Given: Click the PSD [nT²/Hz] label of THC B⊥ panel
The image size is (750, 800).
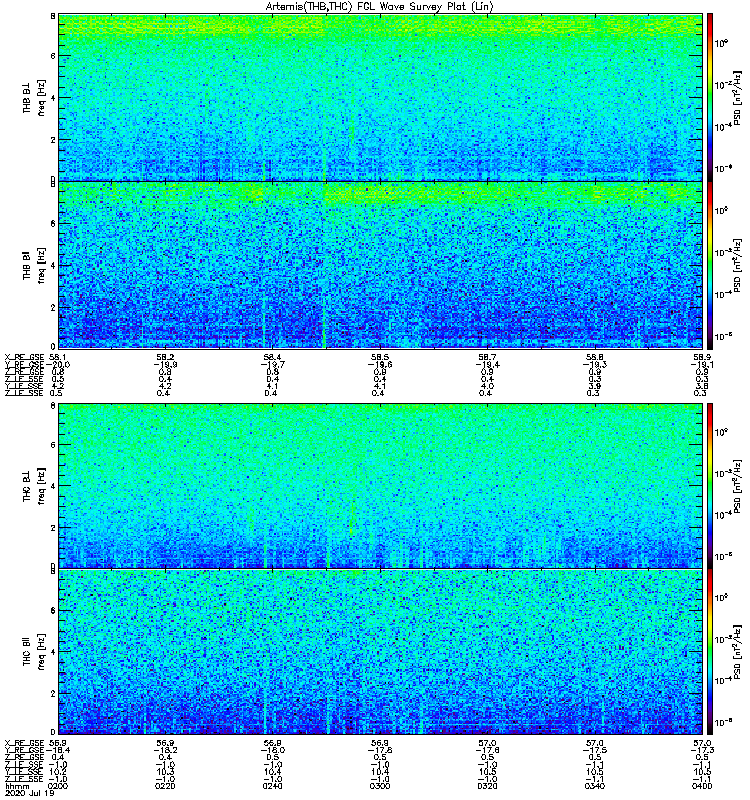Looking at the screenshot, I should tap(737, 486).
